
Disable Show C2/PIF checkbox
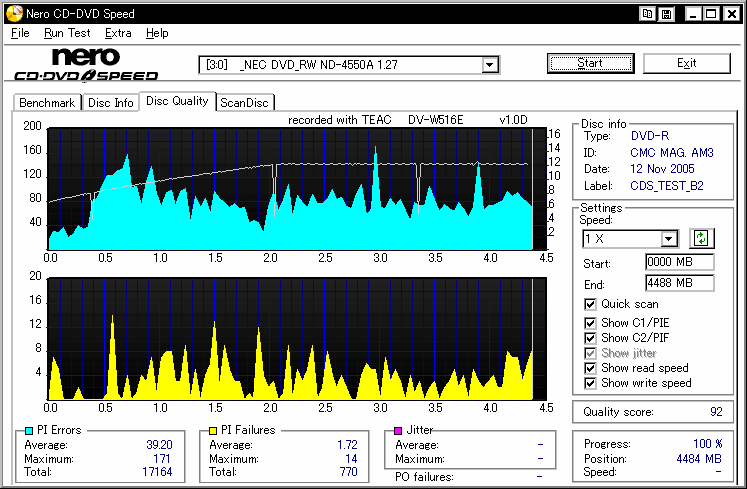point(590,338)
